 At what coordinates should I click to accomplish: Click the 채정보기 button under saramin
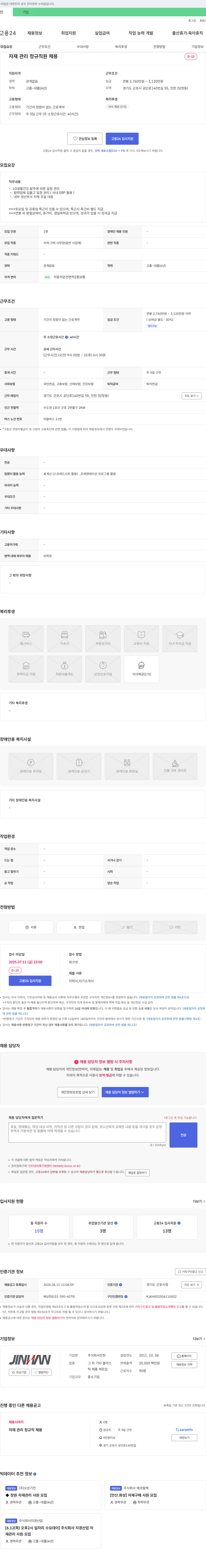(184, 1438)
